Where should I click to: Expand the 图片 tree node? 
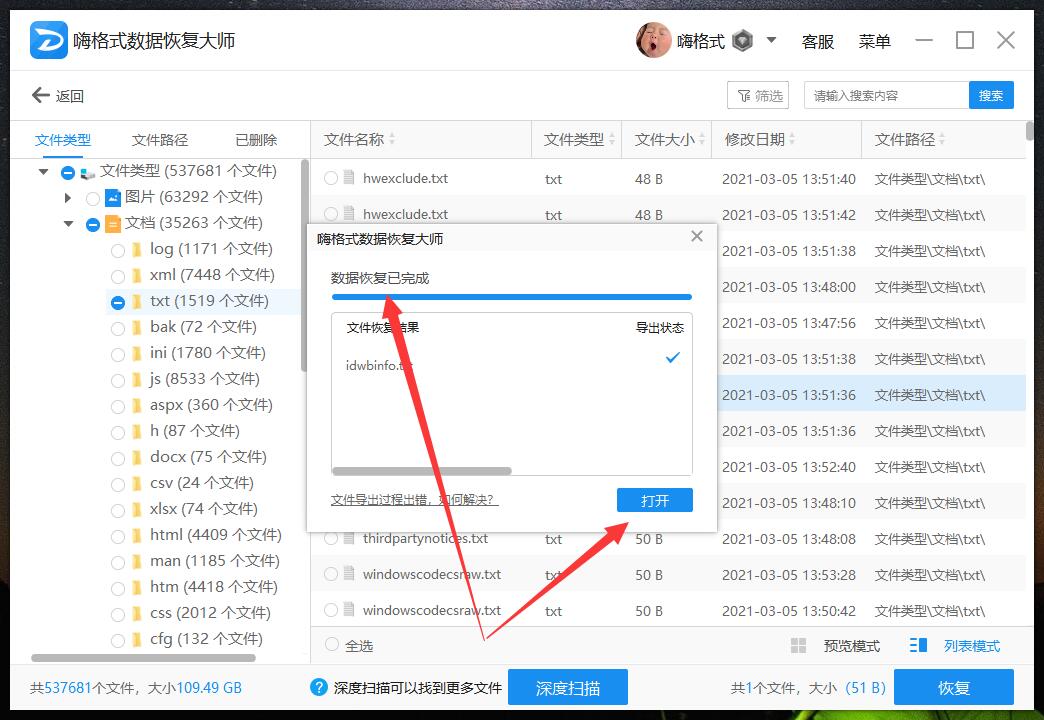(67, 197)
